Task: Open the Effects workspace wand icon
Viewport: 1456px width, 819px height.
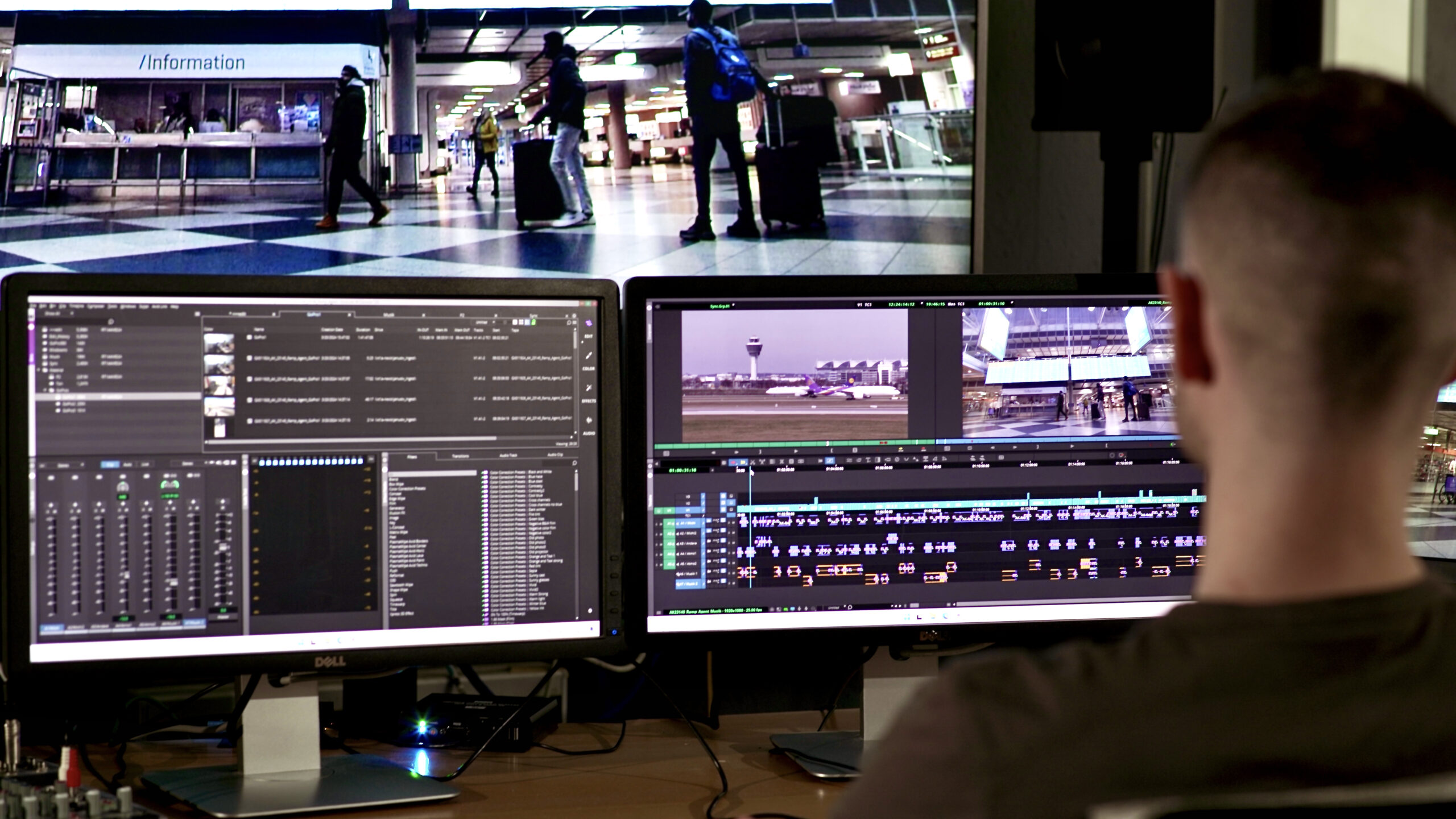Action: pyautogui.click(x=589, y=388)
